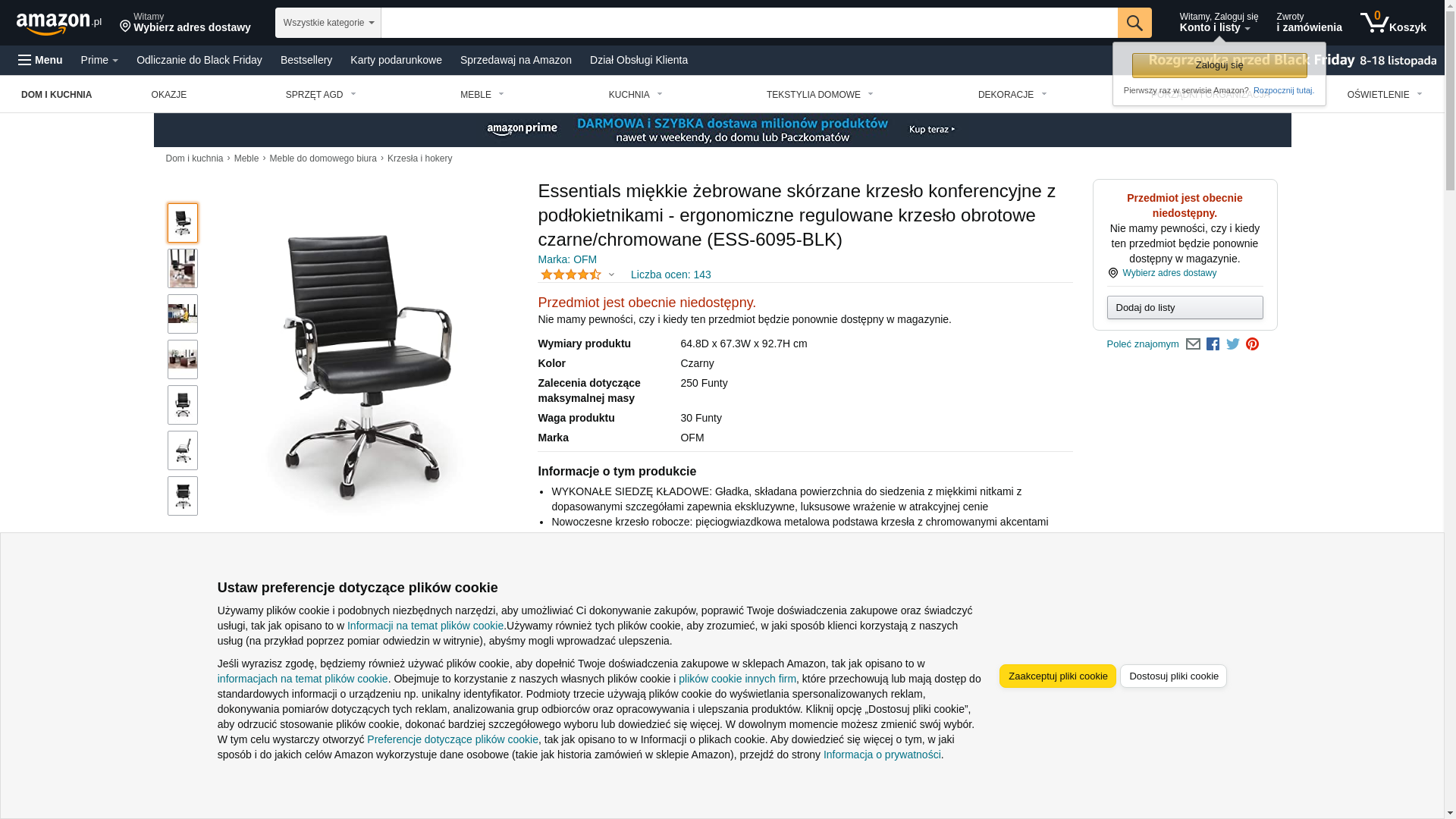Share product via email icon
This screenshot has height=819, width=1456.
tap(1193, 344)
